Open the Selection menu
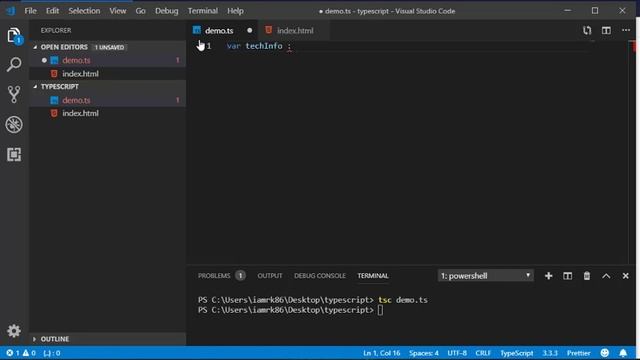This screenshot has height=360, width=640. tap(84, 11)
